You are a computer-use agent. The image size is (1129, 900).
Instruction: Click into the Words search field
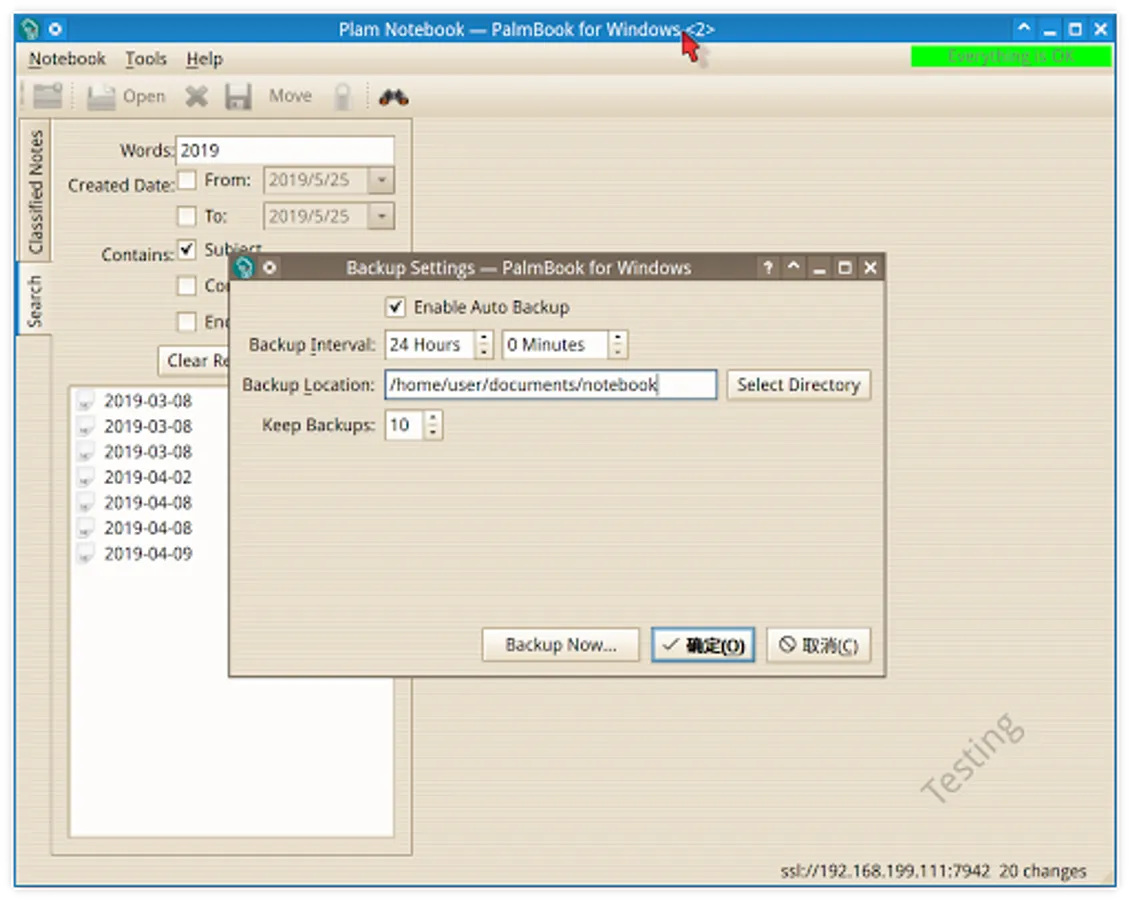tap(285, 150)
